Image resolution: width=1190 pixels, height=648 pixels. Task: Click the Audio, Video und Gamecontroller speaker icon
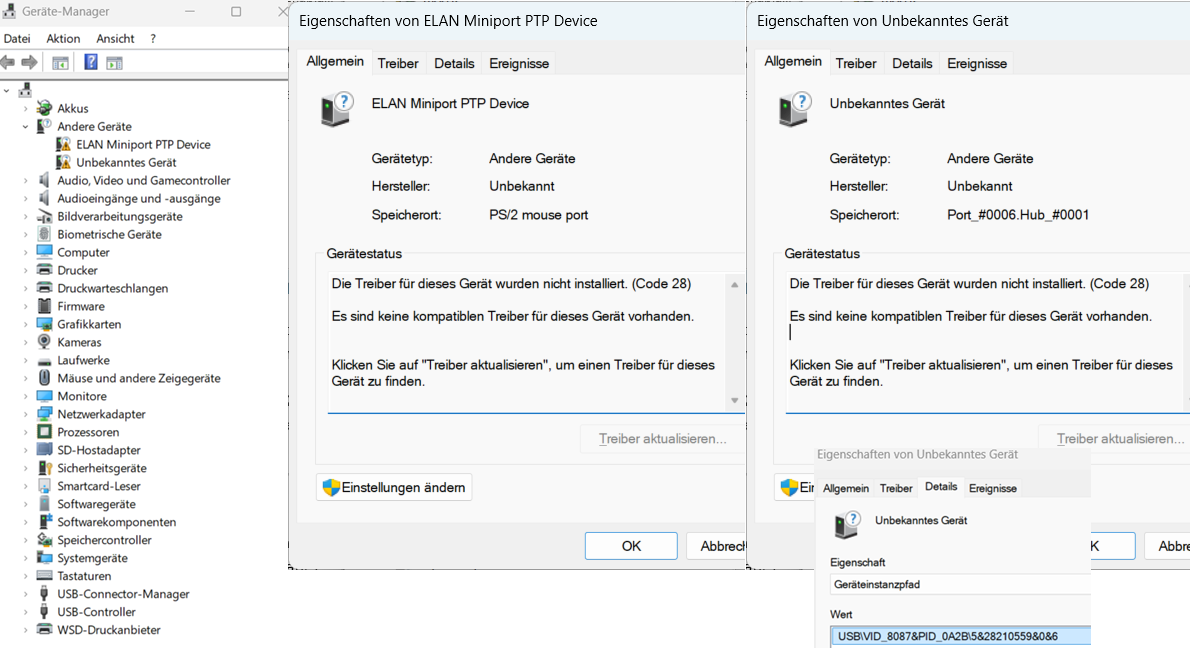[x=45, y=180]
